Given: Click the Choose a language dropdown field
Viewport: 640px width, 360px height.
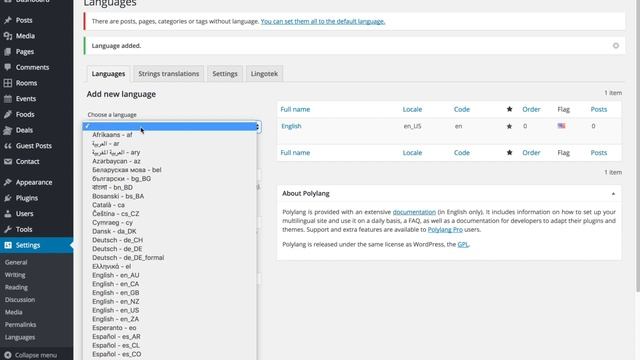Looking at the screenshot, I should click(x=171, y=126).
